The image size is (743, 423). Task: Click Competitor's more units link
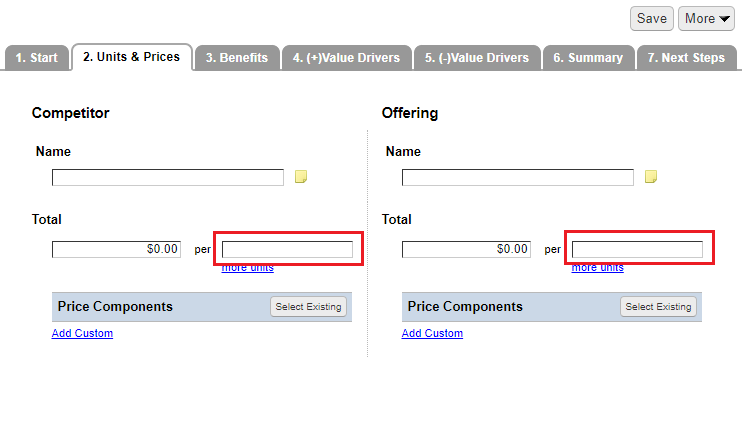pyautogui.click(x=247, y=268)
